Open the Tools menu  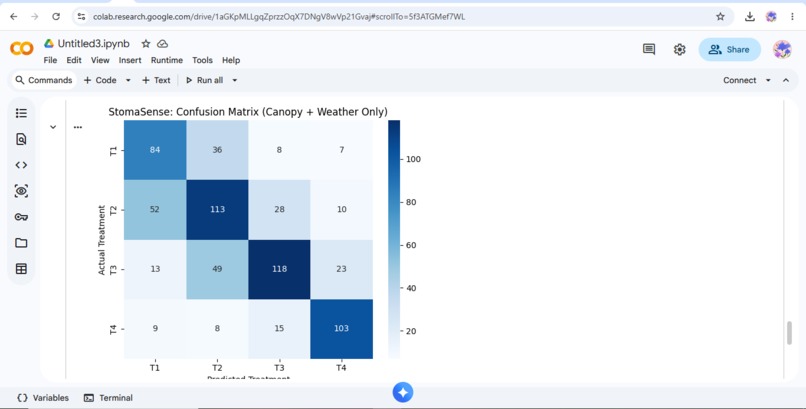click(203, 60)
